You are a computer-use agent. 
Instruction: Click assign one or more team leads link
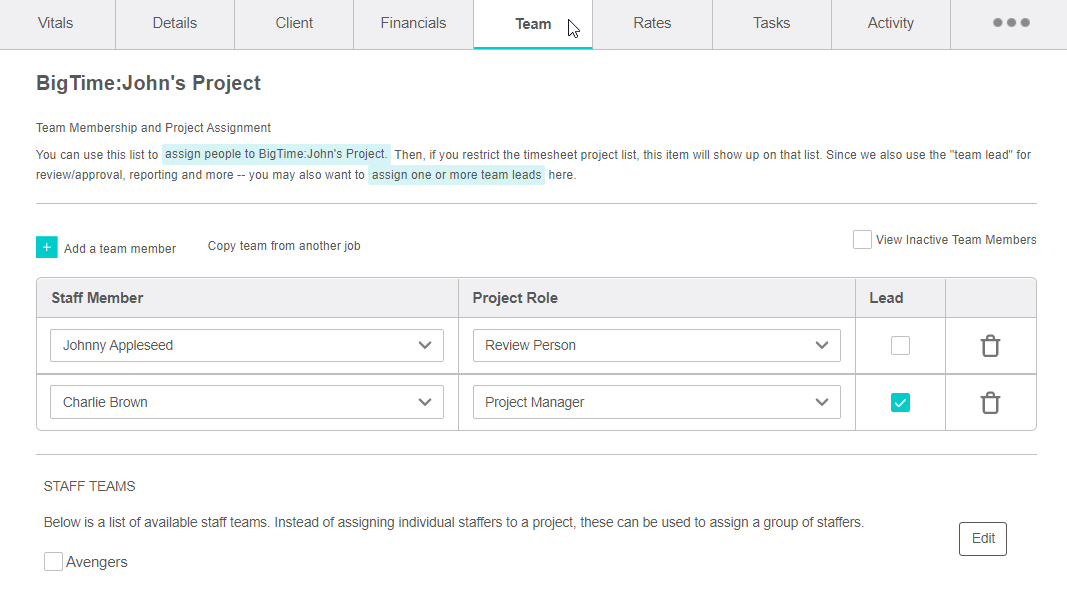click(457, 175)
